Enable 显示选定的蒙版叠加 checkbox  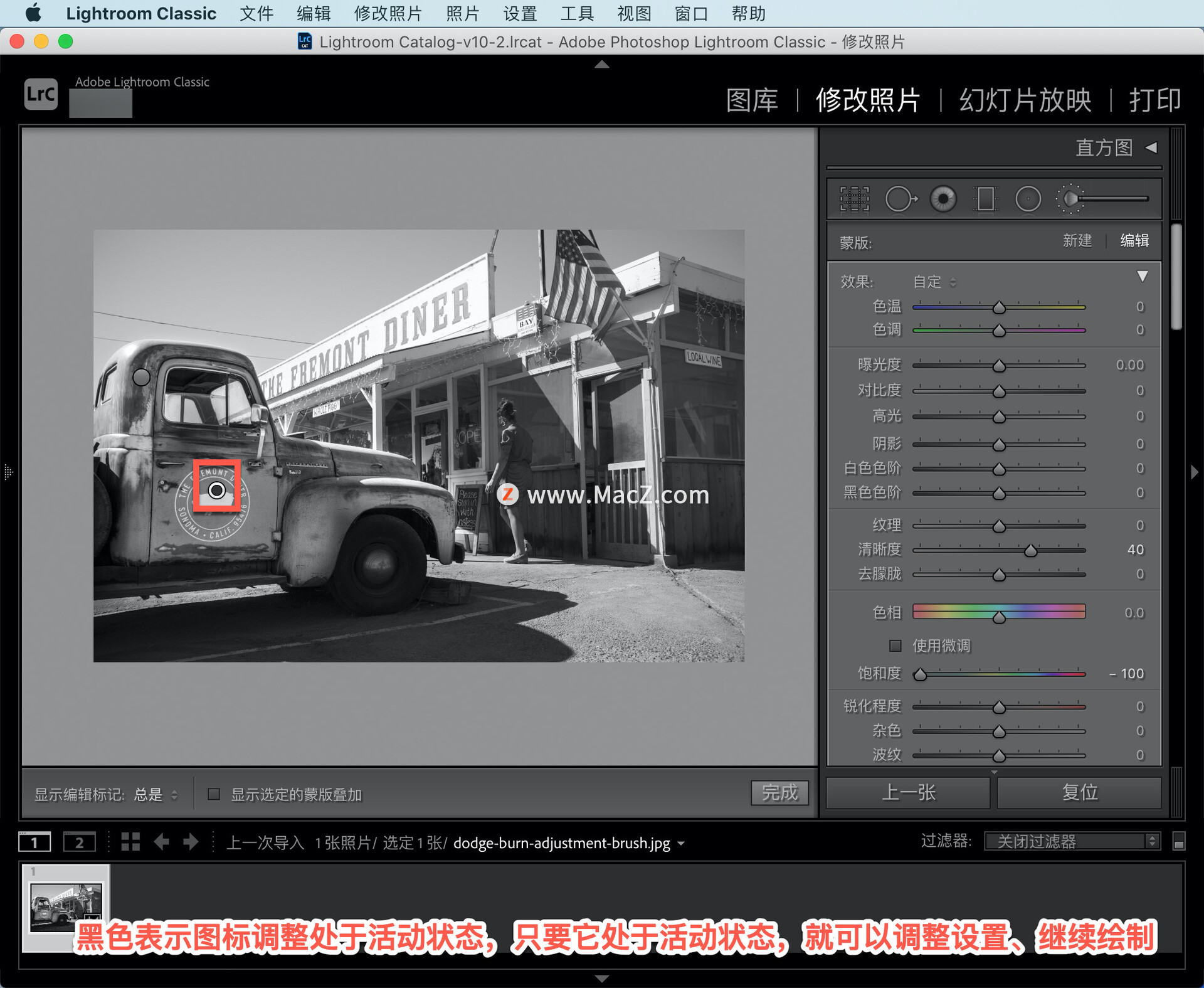click(214, 794)
